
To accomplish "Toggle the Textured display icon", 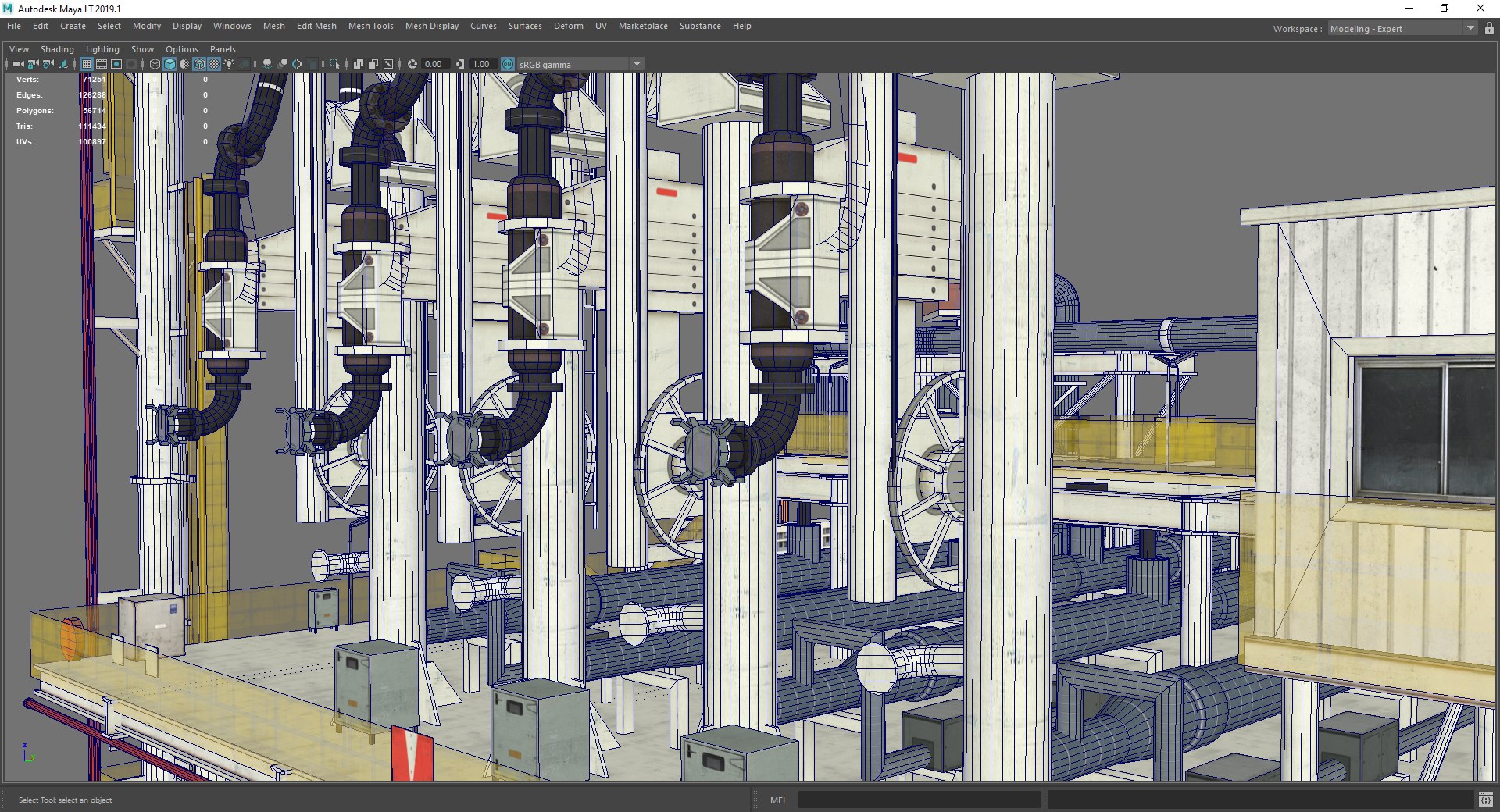I will 214,64.
